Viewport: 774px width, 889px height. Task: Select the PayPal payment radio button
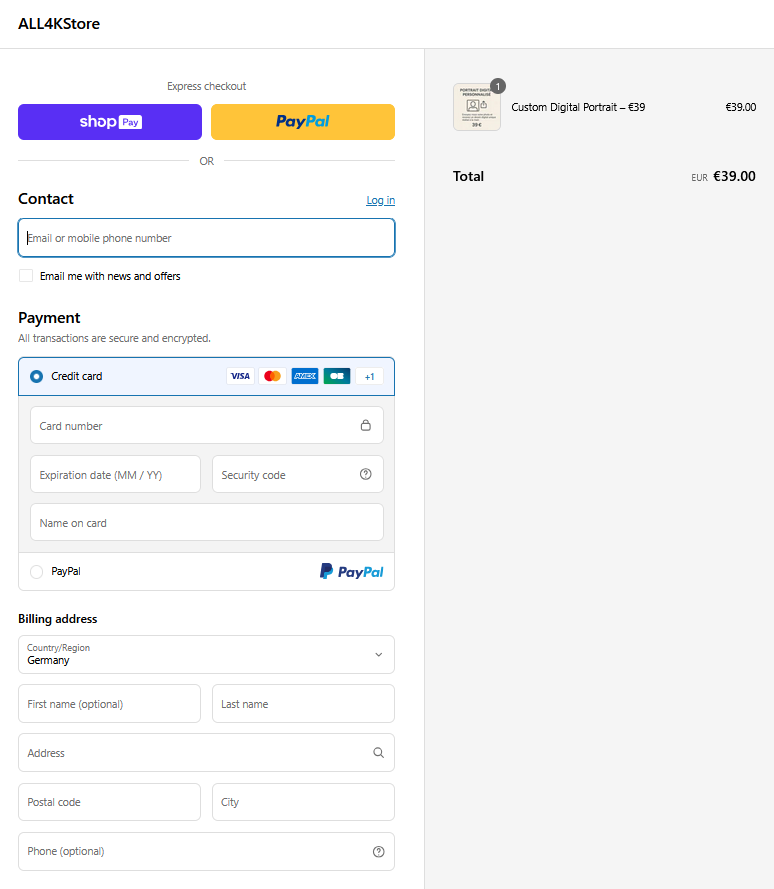click(x=37, y=572)
